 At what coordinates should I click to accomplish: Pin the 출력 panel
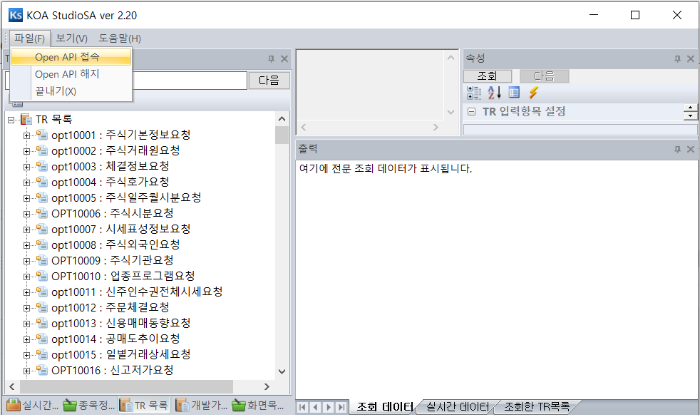(x=677, y=149)
